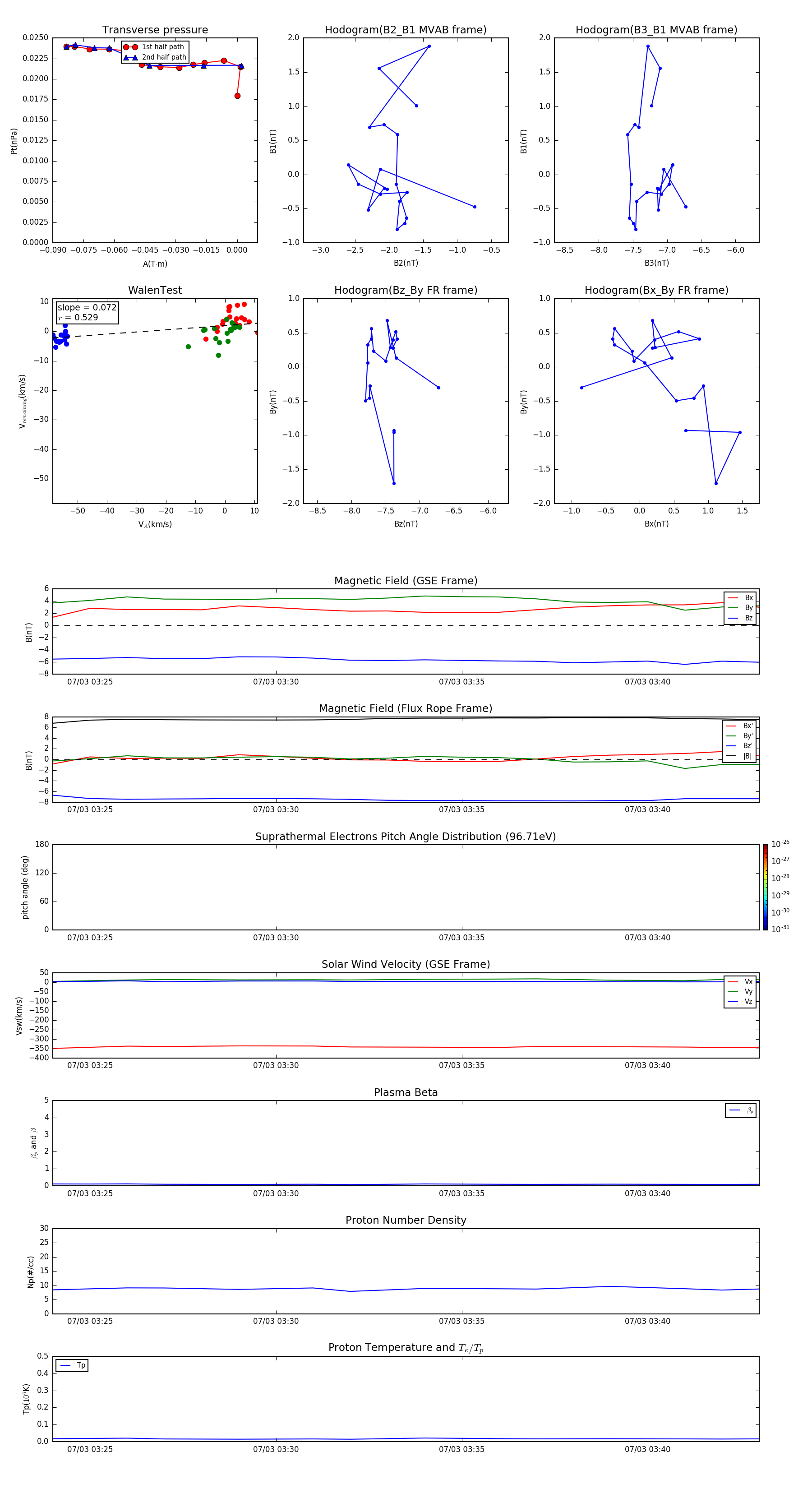Click the "Vsw(km/s)" y-axis label
Viewport: 812px width, 1489px height.
click(x=19, y=1015)
